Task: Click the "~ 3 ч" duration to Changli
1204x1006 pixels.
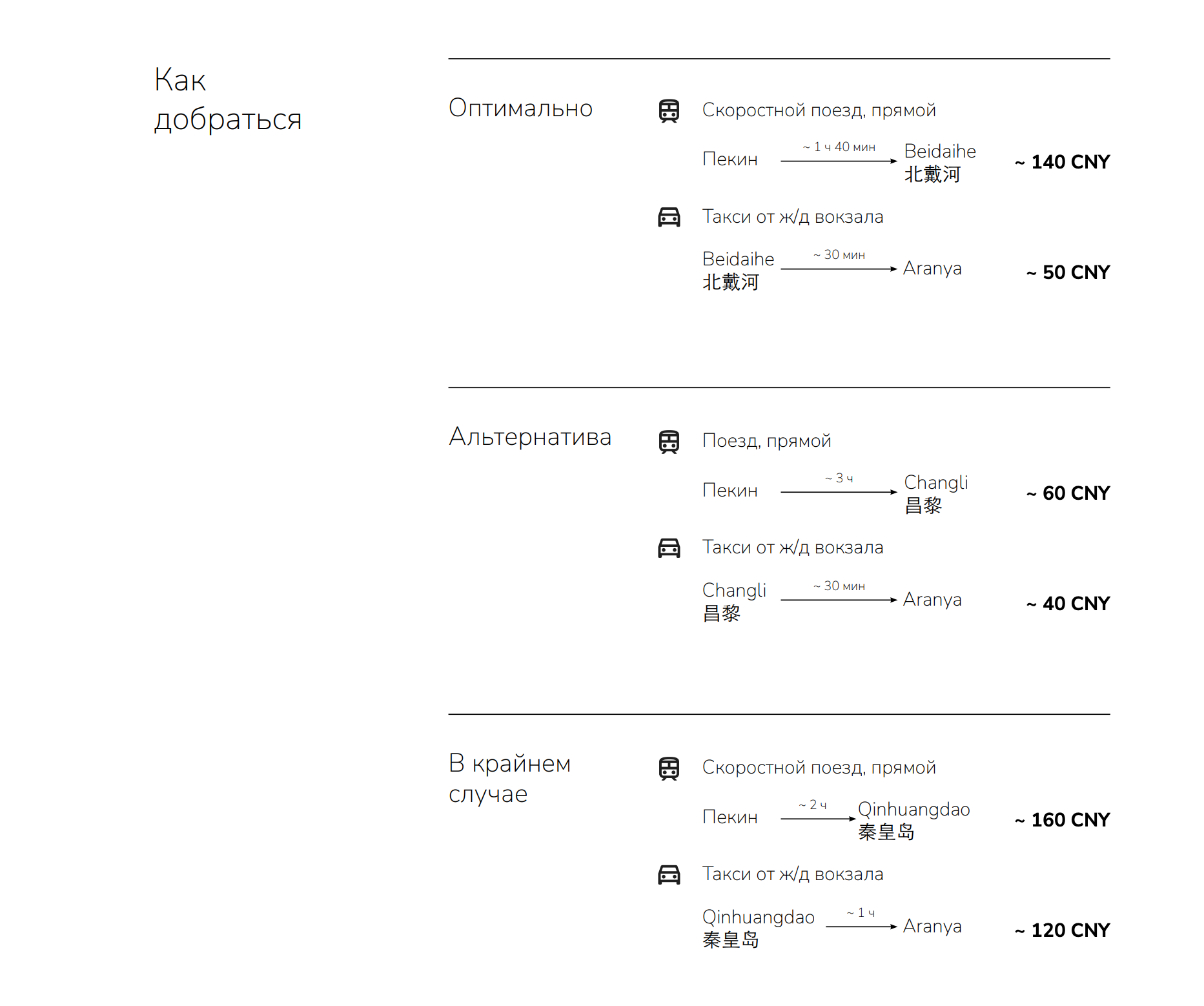Action: (x=839, y=478)
